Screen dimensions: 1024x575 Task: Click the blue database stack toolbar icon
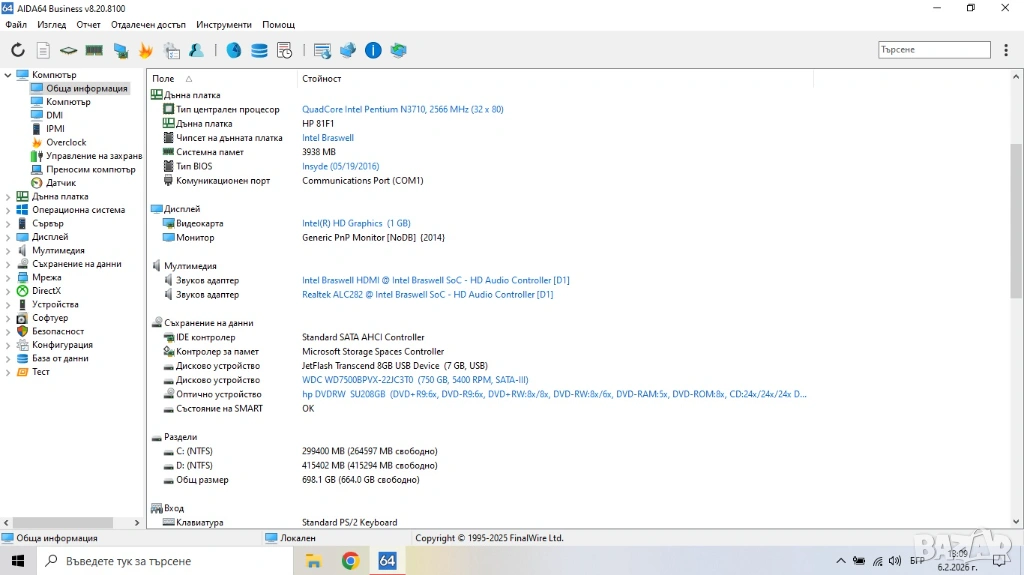pos(259,50)
